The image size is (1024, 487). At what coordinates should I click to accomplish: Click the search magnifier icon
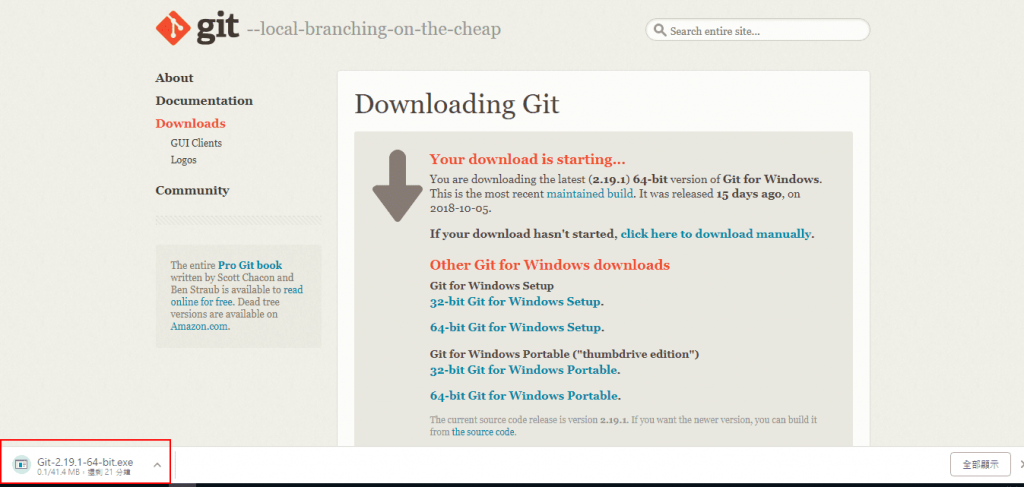coord(660,31)
